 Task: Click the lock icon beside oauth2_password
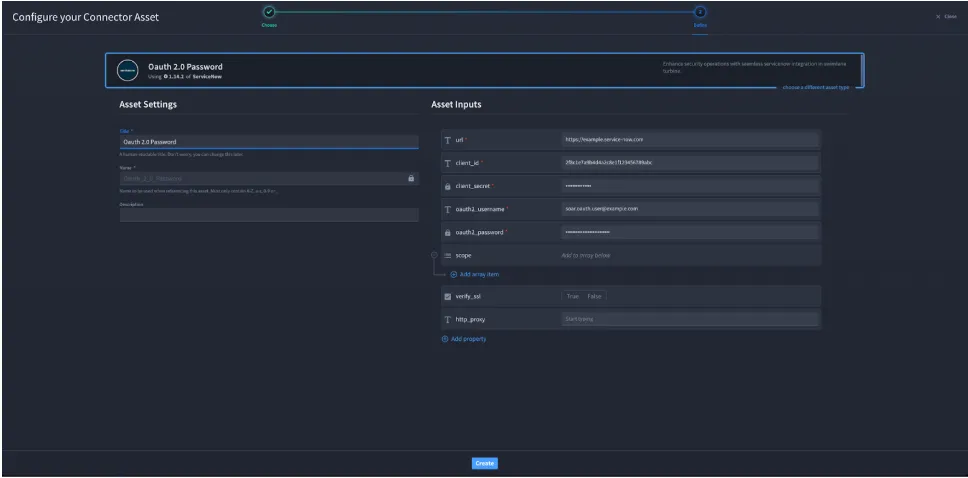[448, 233]
